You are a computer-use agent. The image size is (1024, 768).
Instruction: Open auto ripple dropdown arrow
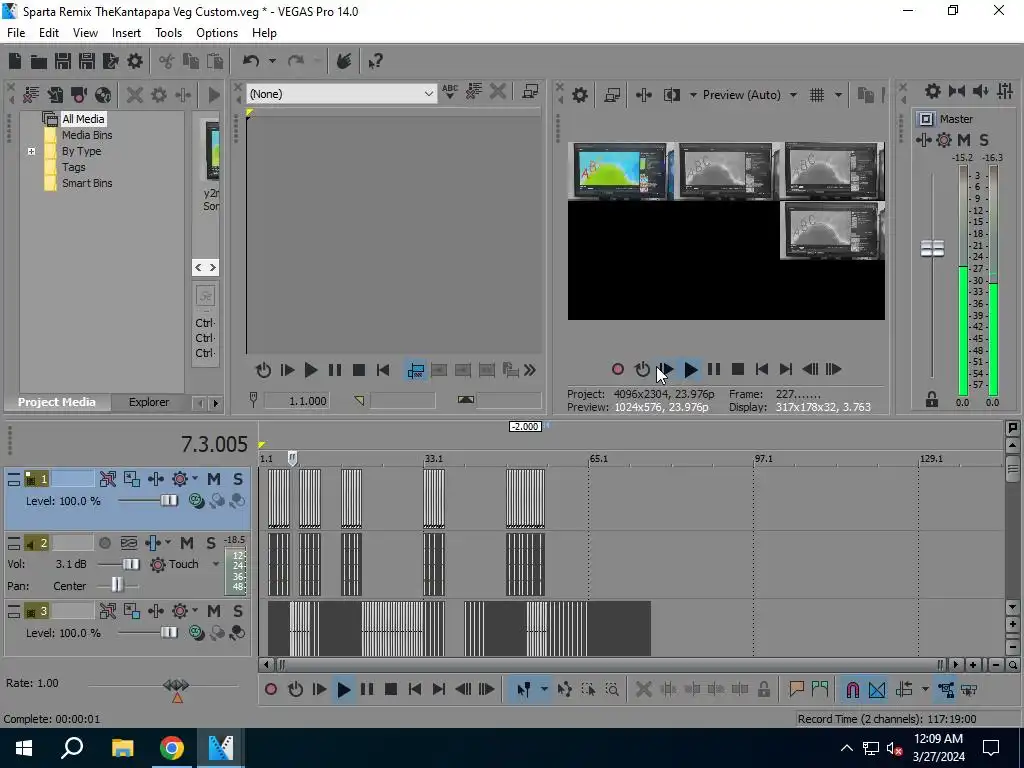(925, 689)
